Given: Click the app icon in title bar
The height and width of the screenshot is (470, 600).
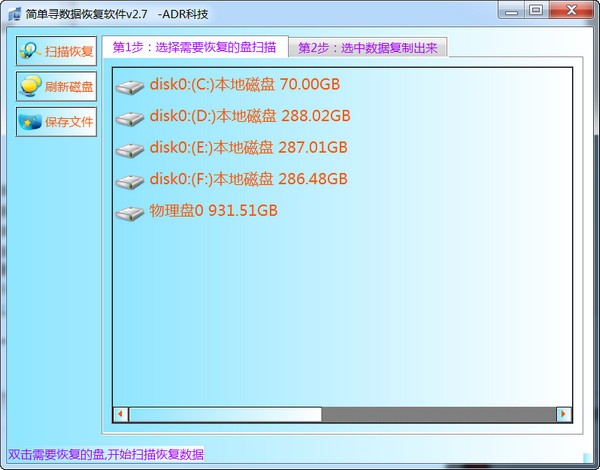Looking at the screenshot, I should pos(13,11).
